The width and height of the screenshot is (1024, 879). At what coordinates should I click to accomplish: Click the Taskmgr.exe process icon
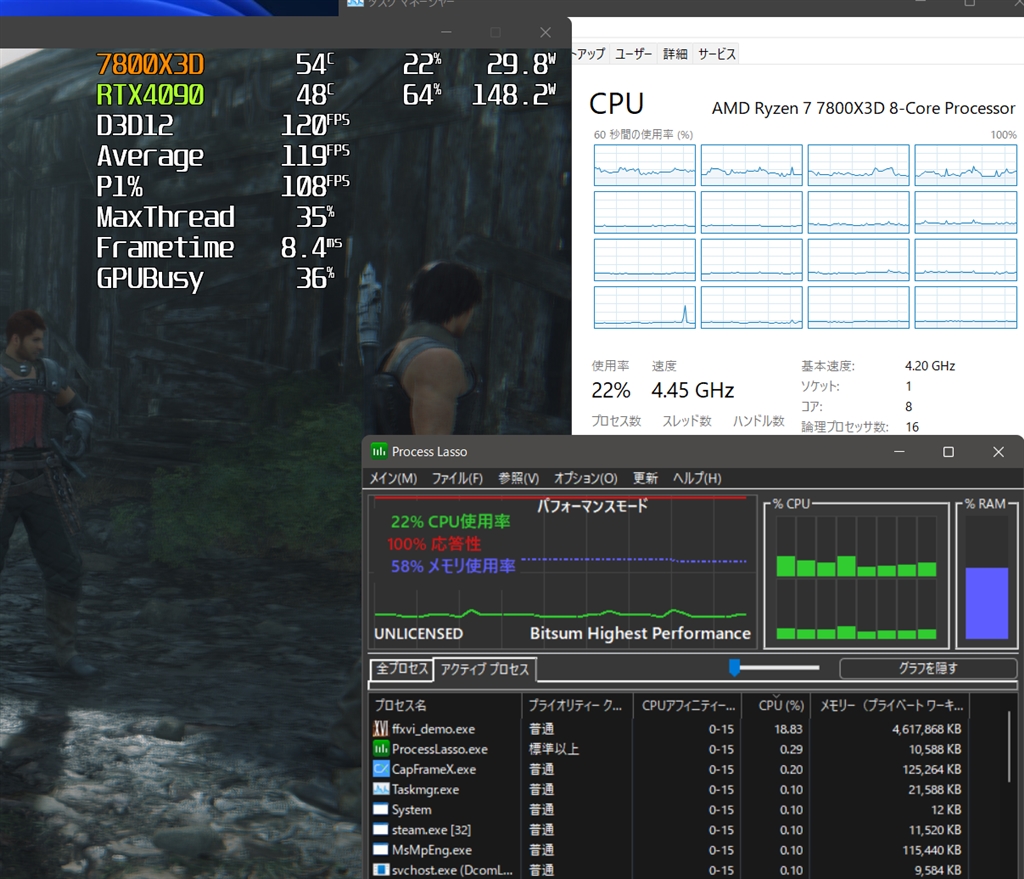[x=380, y=789]
